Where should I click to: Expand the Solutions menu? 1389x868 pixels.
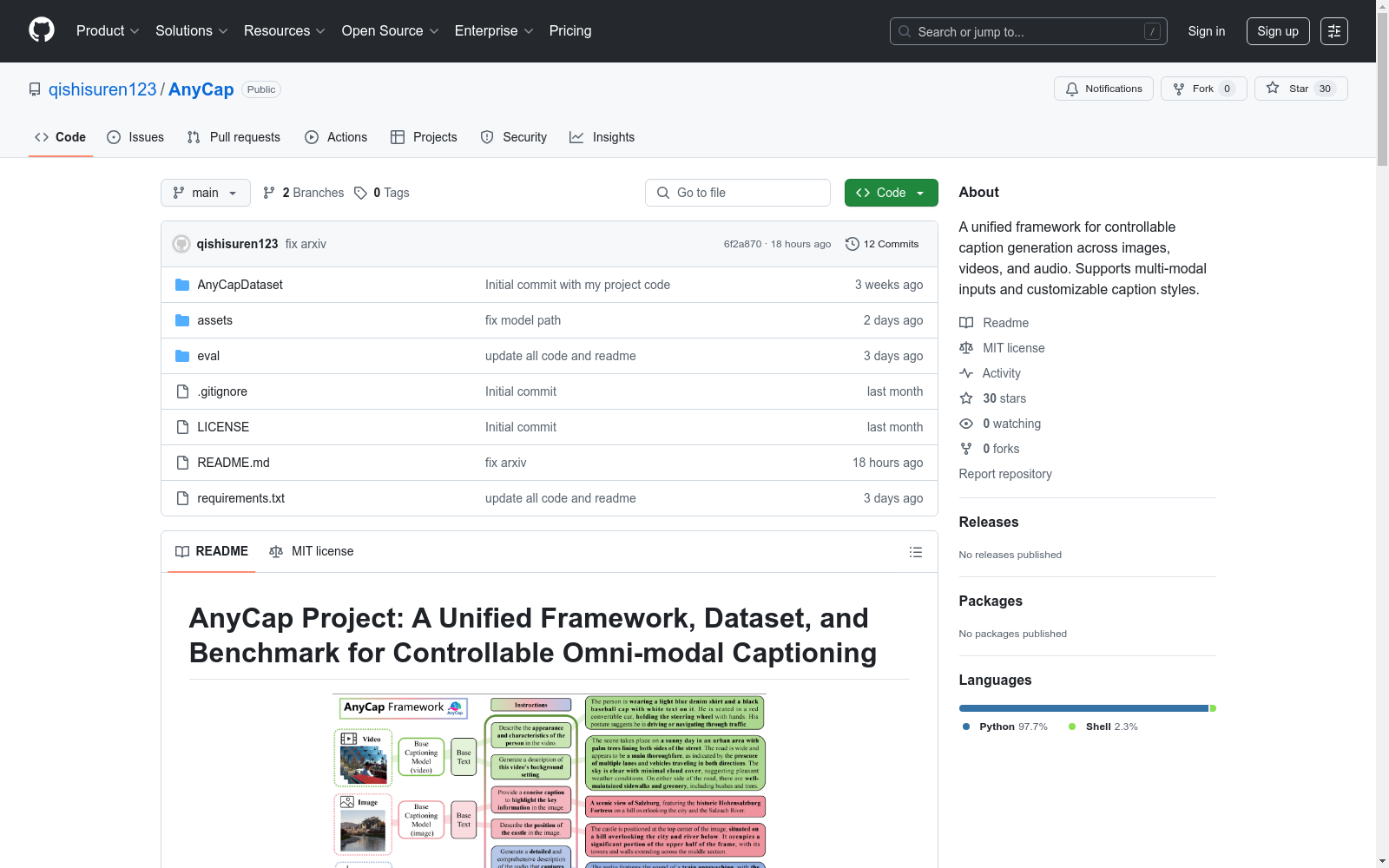click(192, 31)
